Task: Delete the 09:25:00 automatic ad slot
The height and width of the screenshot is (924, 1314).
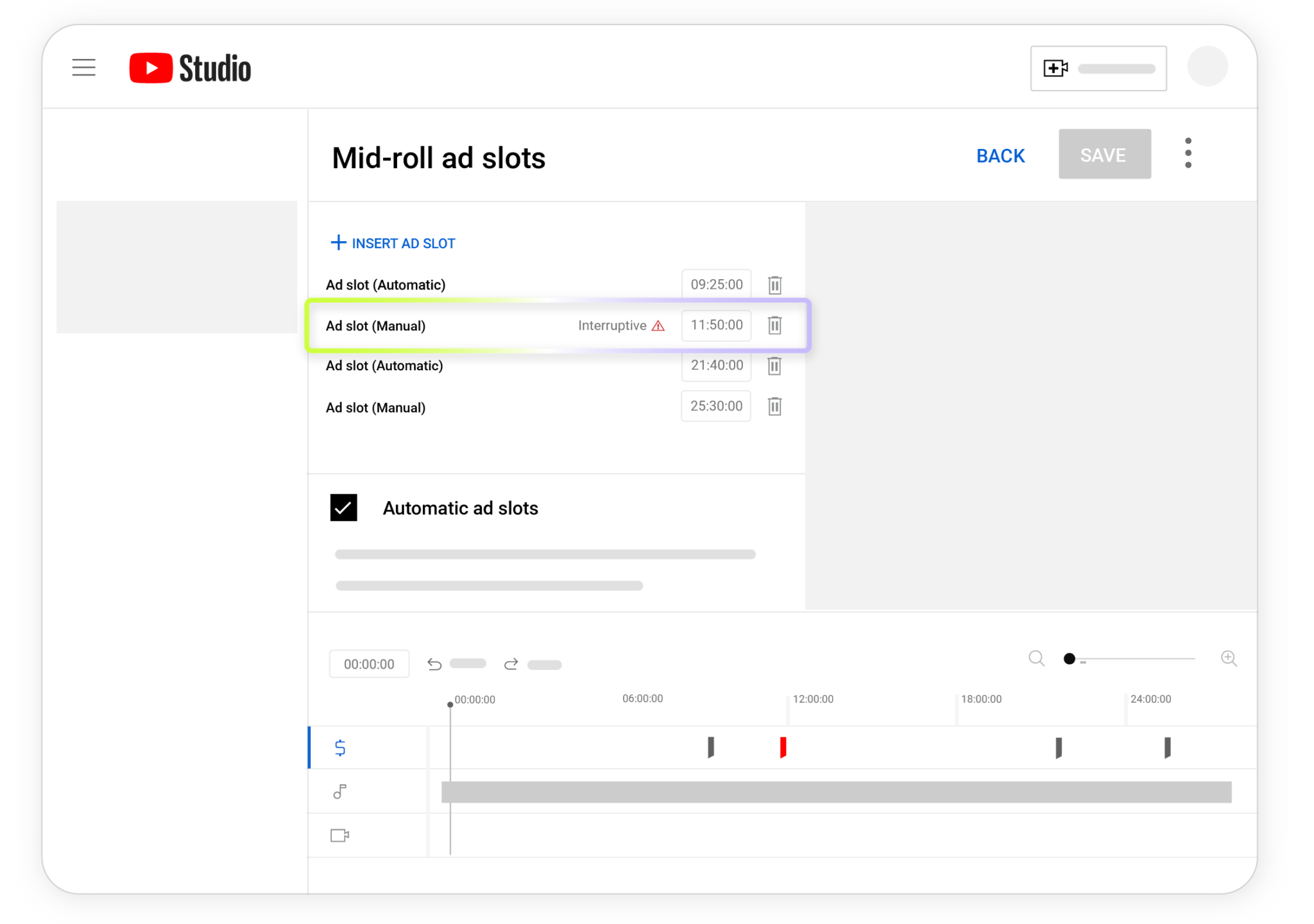Action: [x=774, y=285]
